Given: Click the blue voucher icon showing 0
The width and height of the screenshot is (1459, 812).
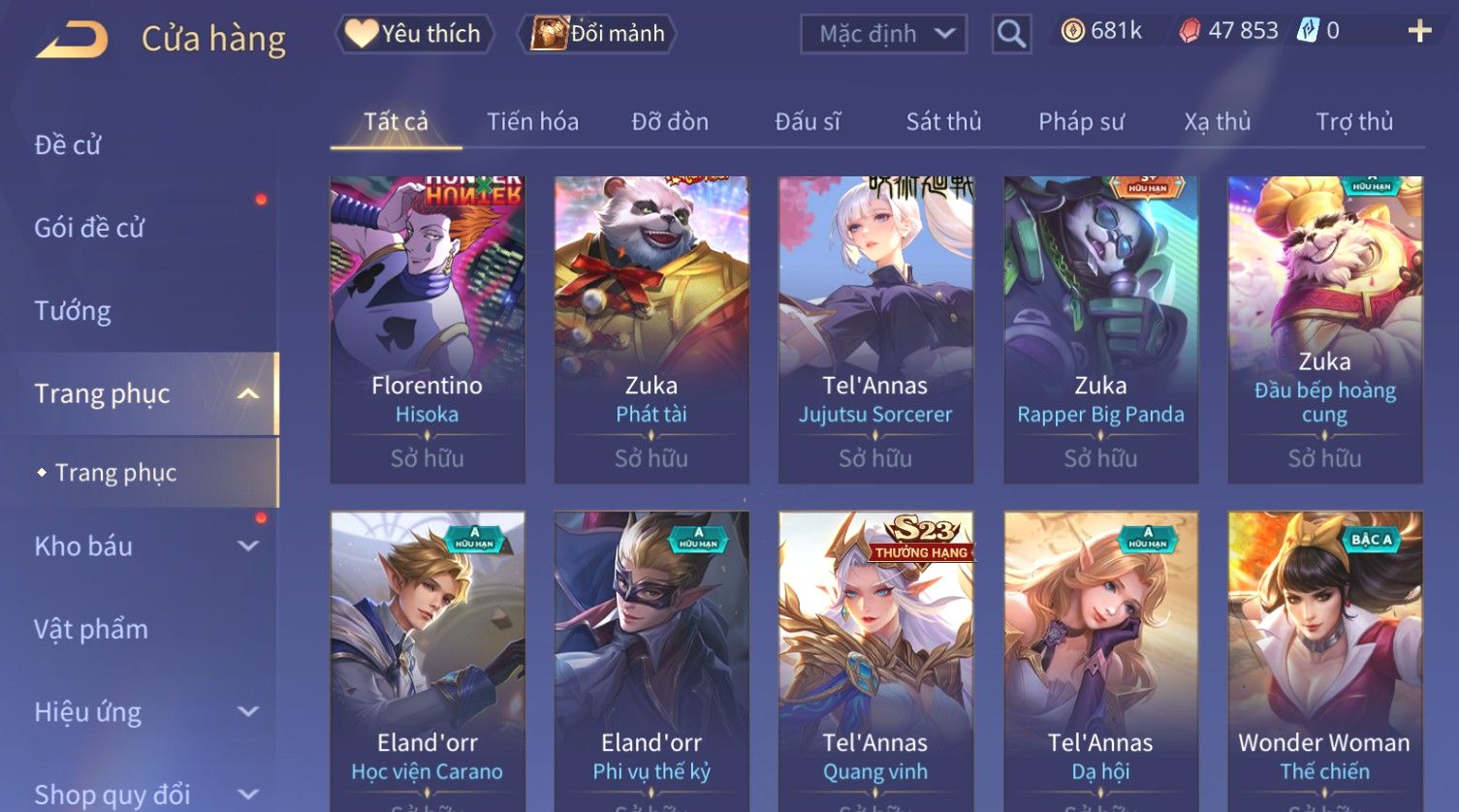Looking at the screenshot, I should 1308,31.
